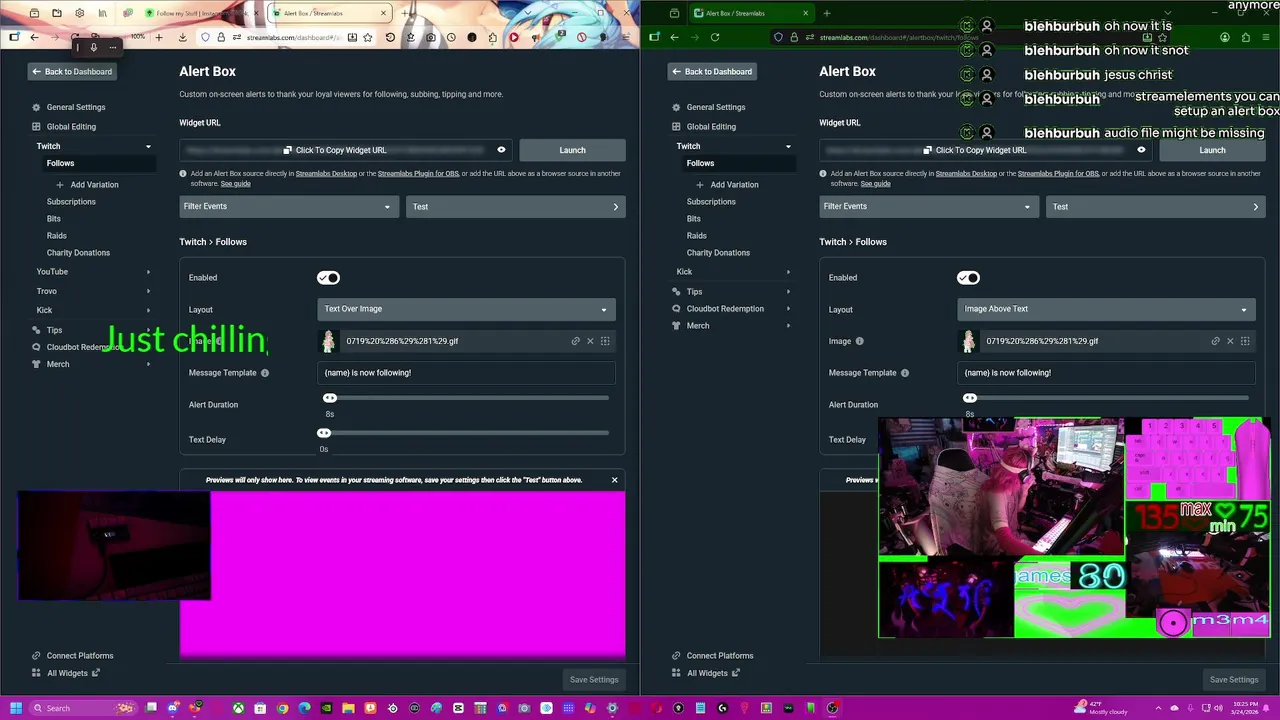Image resolution: width=1280 pixels, height=720 pixels.
Task: Open Test menu in right window
Action: 1156,207
